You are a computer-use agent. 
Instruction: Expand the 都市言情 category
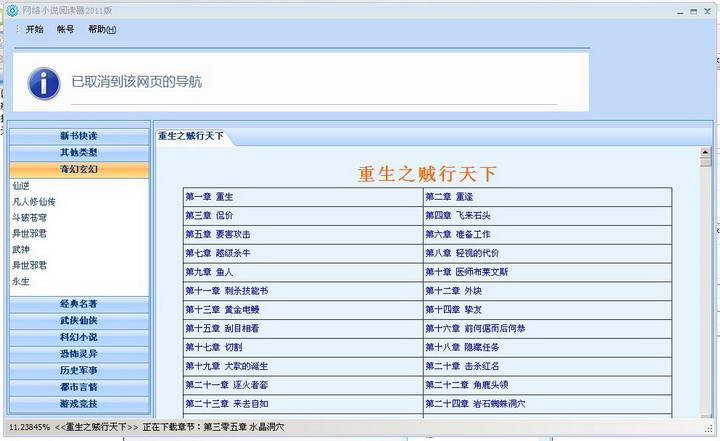(x=79, y=387)
